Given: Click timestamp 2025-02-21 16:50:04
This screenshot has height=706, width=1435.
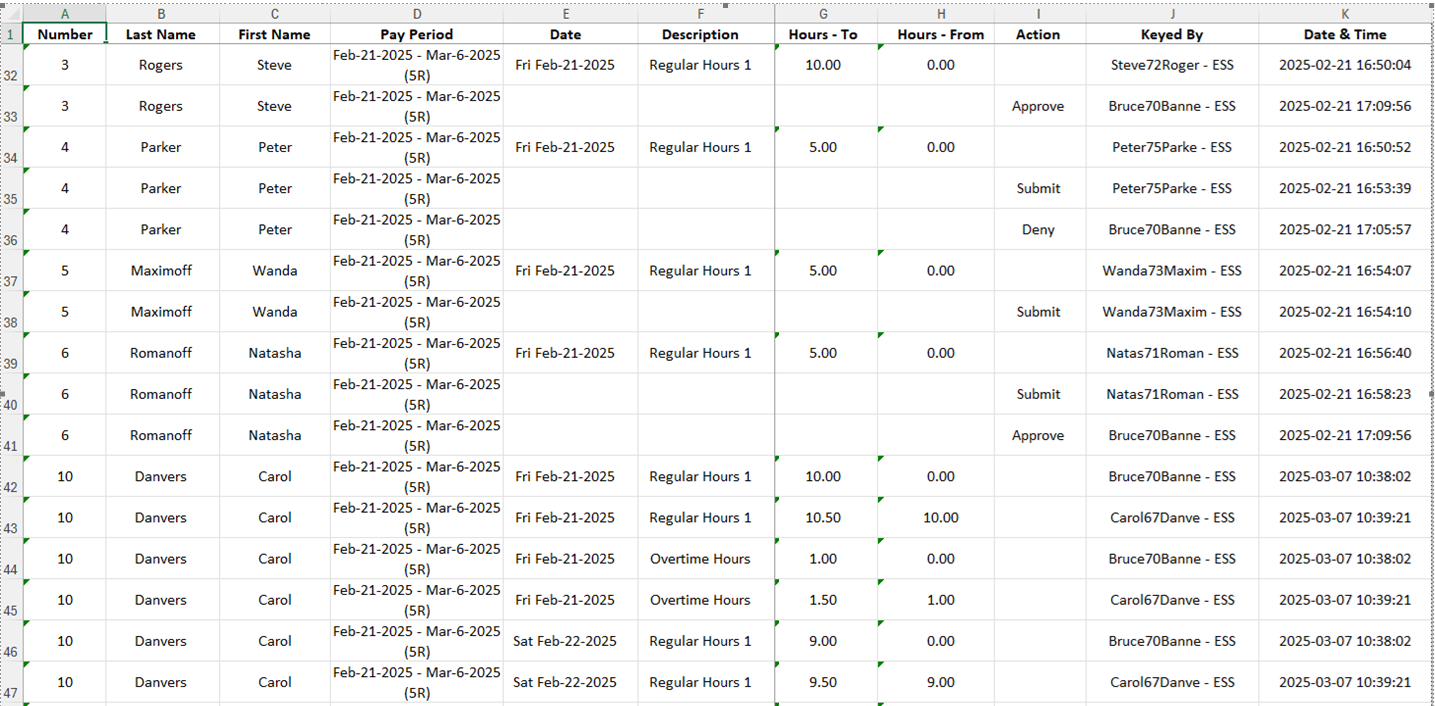Looking at the screenshot, I should point(1345,65).
